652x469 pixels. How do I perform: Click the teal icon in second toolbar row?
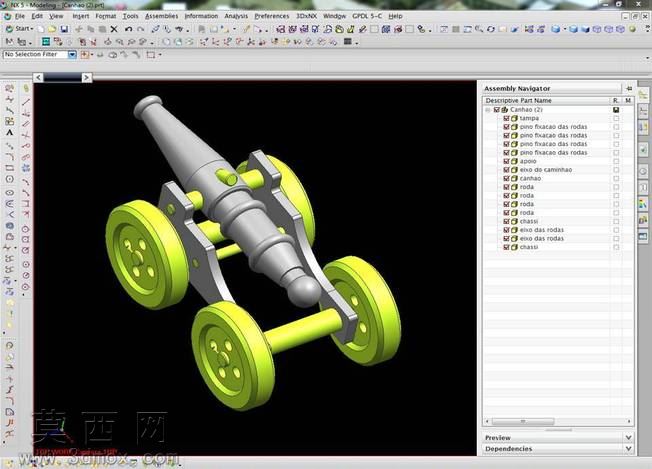point(46,42)
